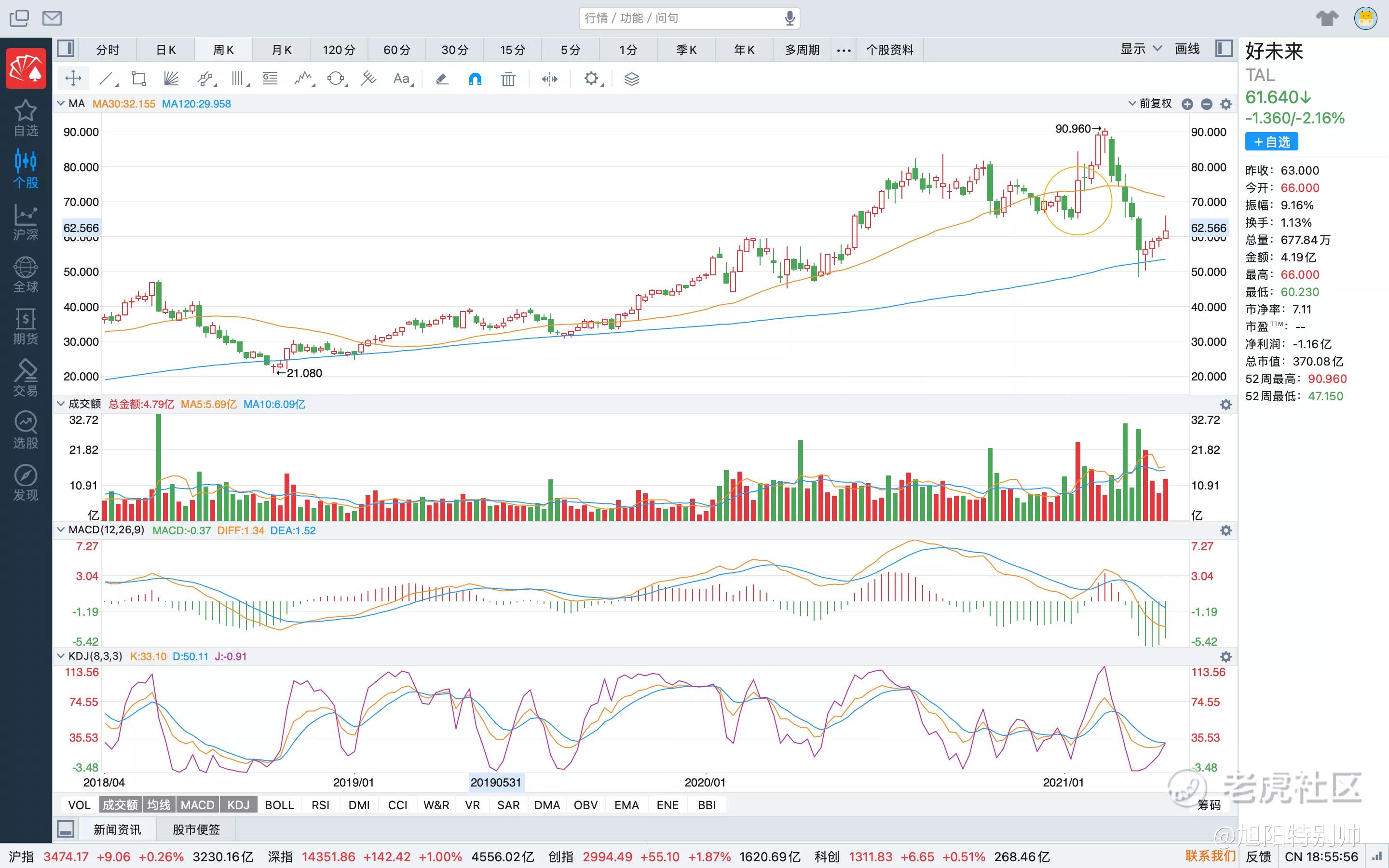Select the move/crosshair cursor tool
The width and height of the screenshot is (1389, 868).
pos(73,79)
